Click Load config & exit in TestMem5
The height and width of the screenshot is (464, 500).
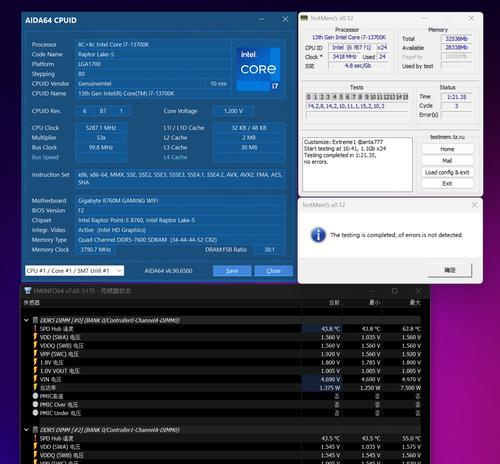pos(447,172)
